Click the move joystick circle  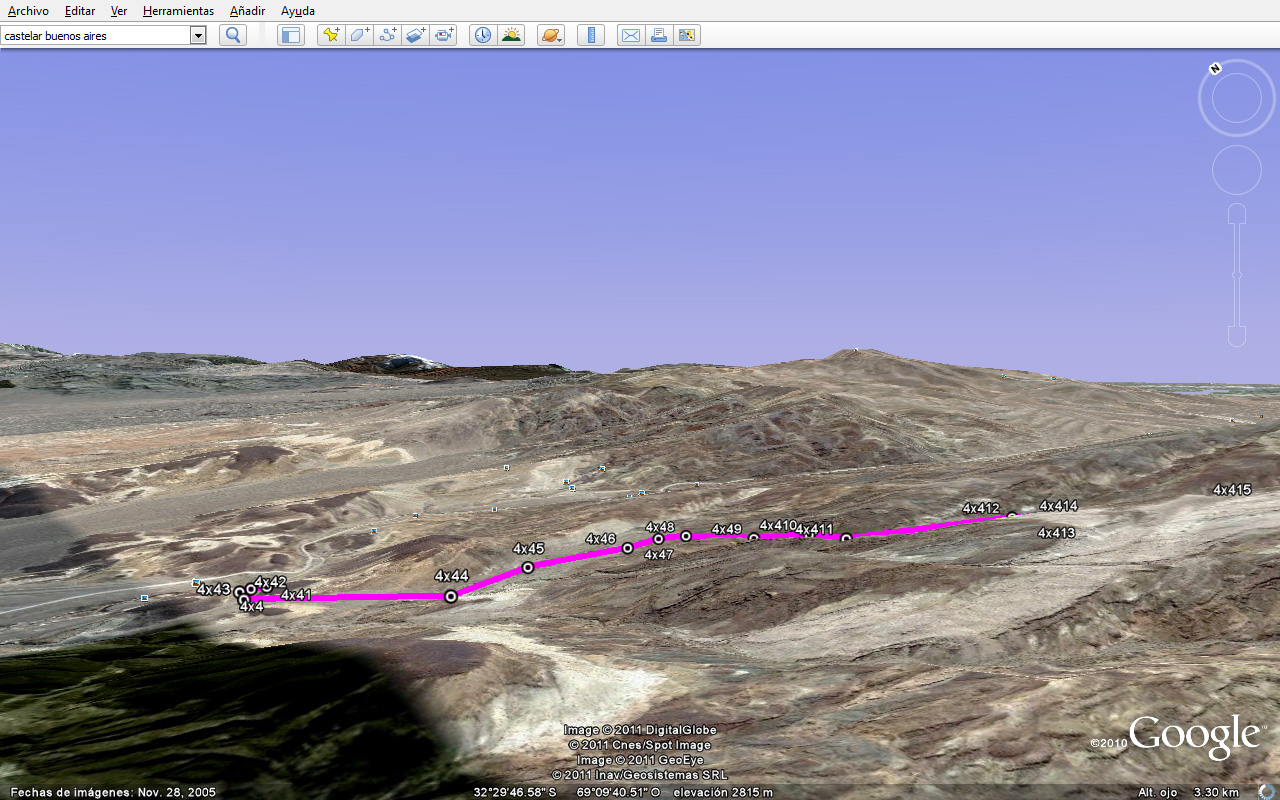click(1237, 170)
